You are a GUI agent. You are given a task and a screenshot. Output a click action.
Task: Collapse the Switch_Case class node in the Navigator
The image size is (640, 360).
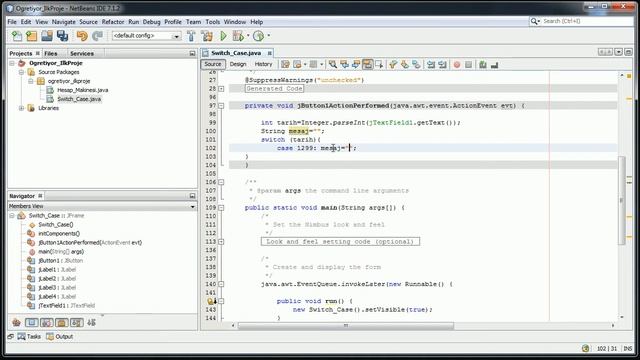(12, 216)
